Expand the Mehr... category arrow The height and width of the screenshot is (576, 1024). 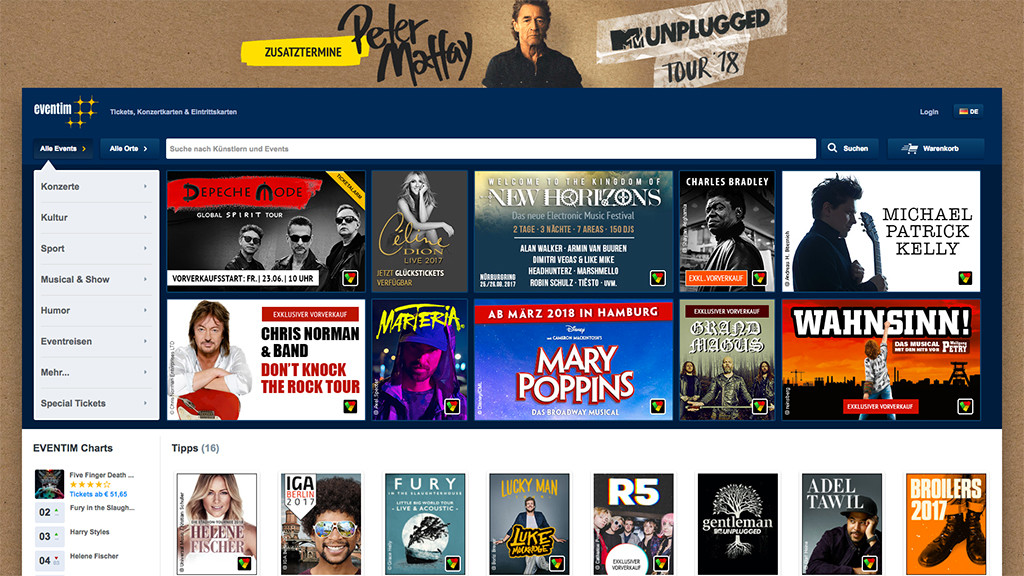point(145,372)
